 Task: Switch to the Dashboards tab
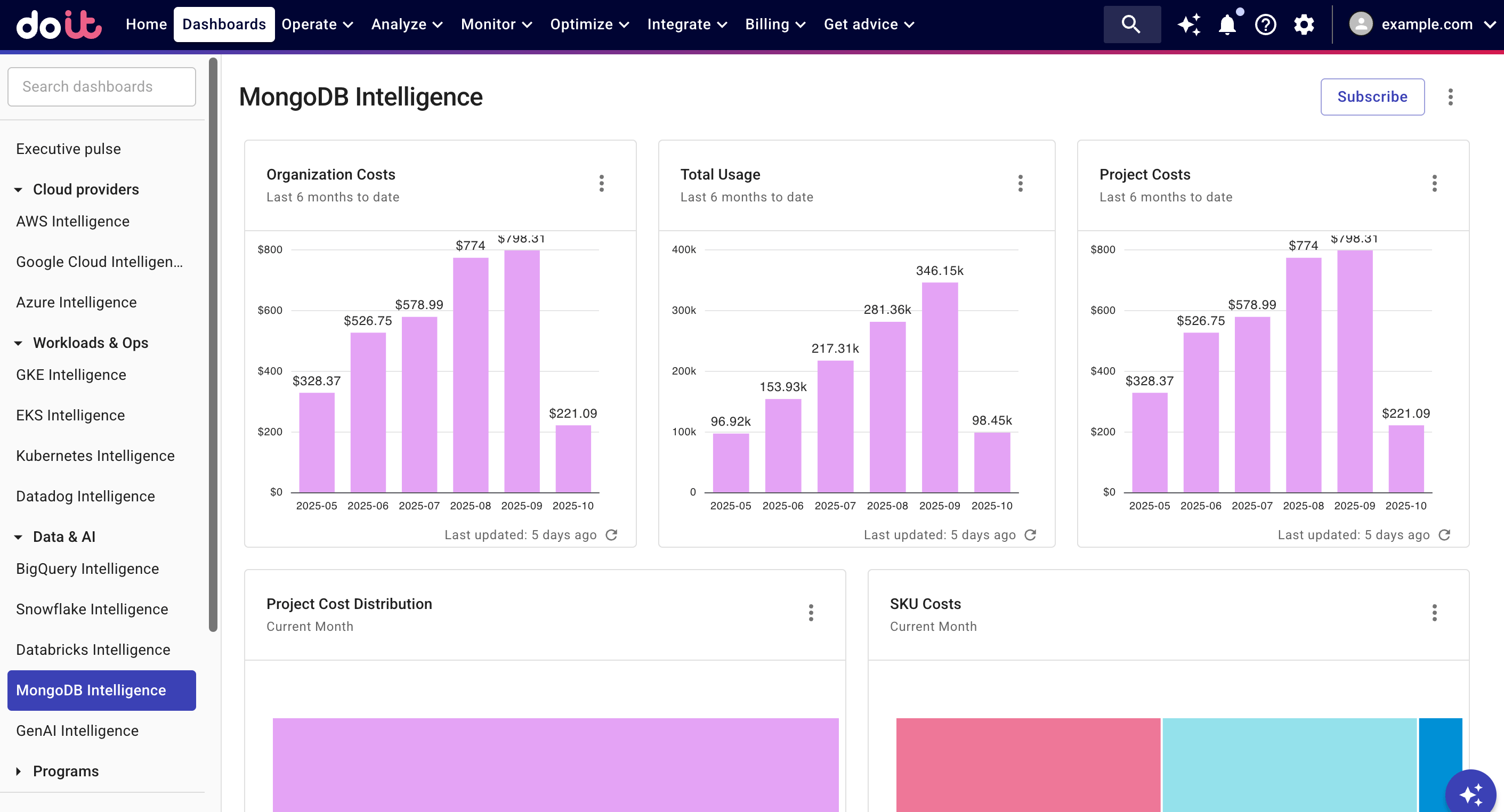[x=224, y=24]
